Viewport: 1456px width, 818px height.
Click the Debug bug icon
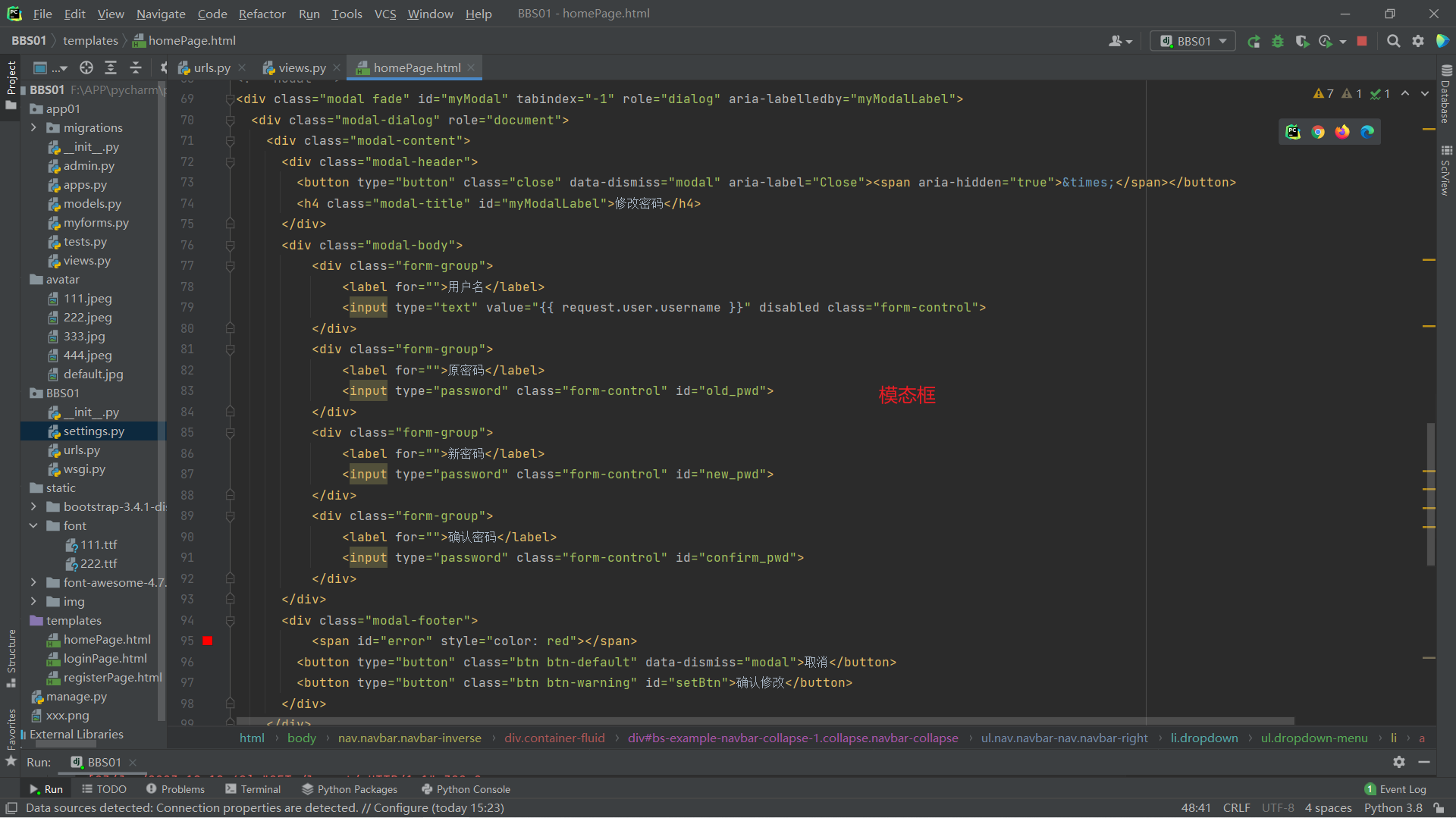click(x=1278, y=41)
